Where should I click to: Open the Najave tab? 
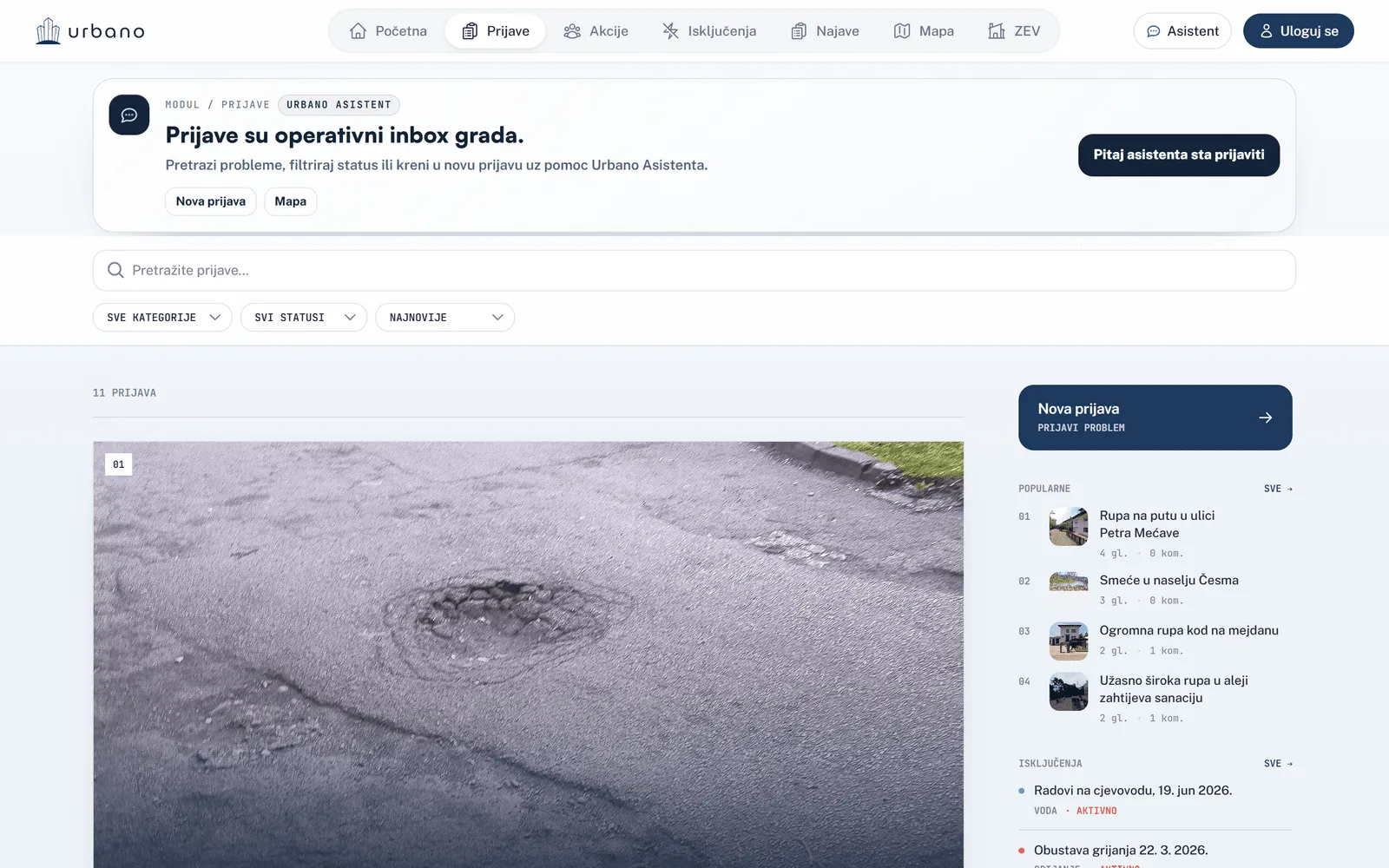[x=825, y=31]
